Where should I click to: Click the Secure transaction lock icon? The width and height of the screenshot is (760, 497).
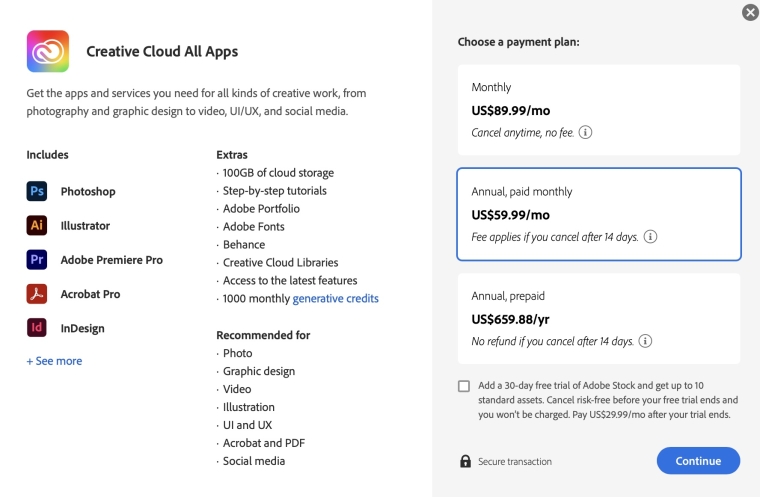[x=465, y=461]
